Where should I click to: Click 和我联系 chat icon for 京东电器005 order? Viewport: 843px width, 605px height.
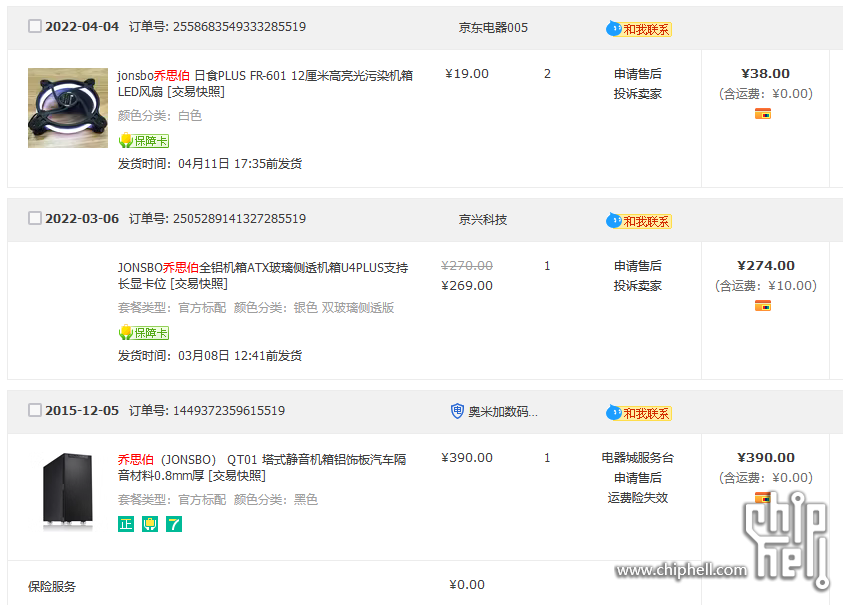(639, 29)
